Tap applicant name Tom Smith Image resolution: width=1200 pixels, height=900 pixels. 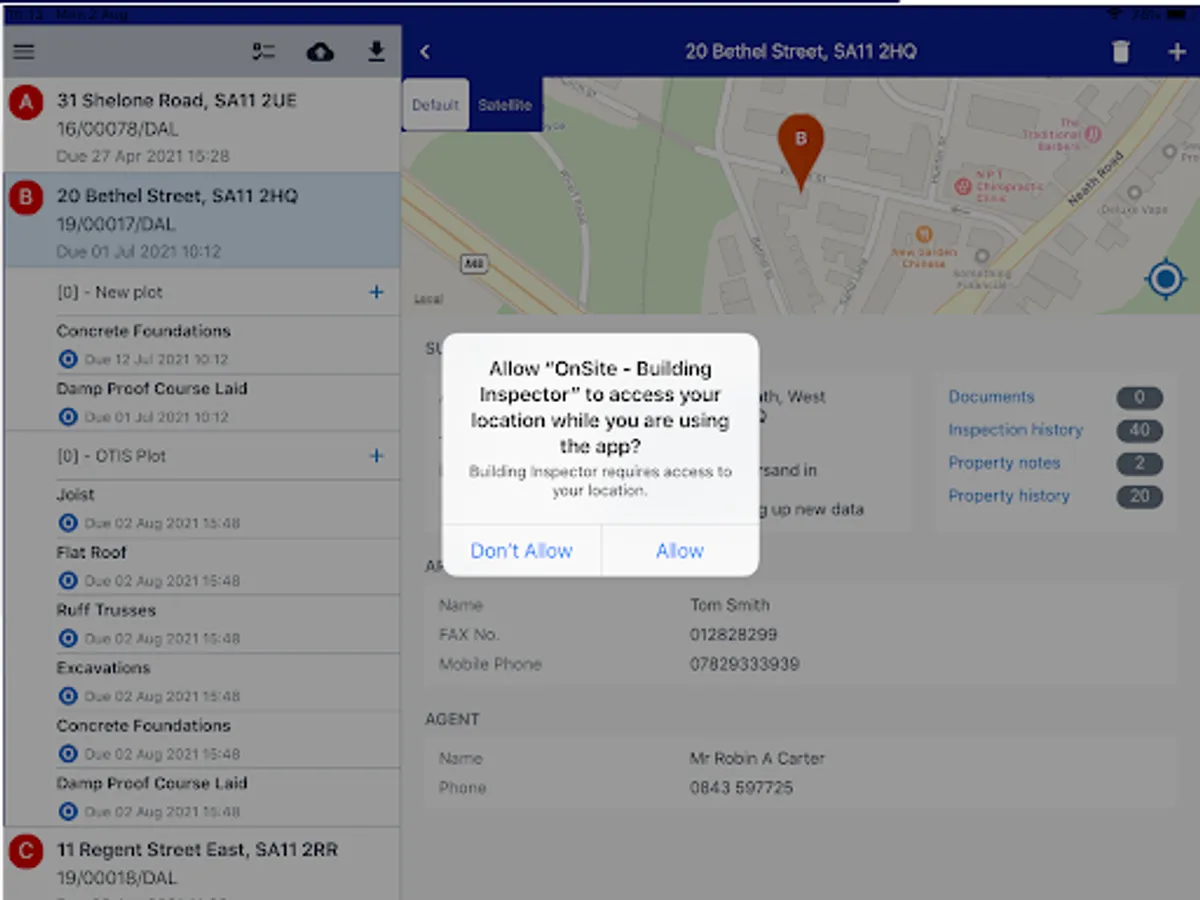point(729,605)
